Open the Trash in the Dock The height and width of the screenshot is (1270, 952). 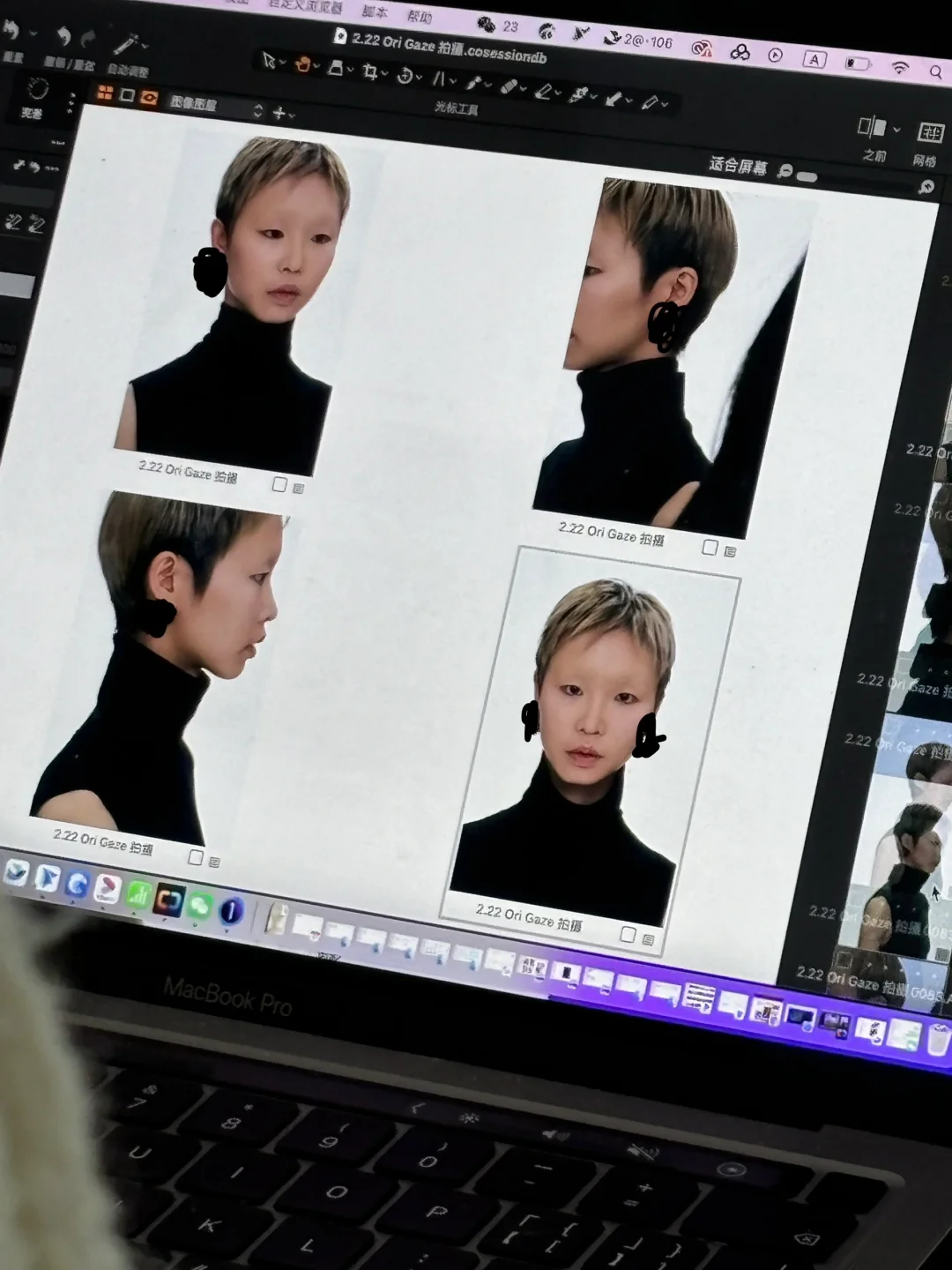tap(938, 1039)
